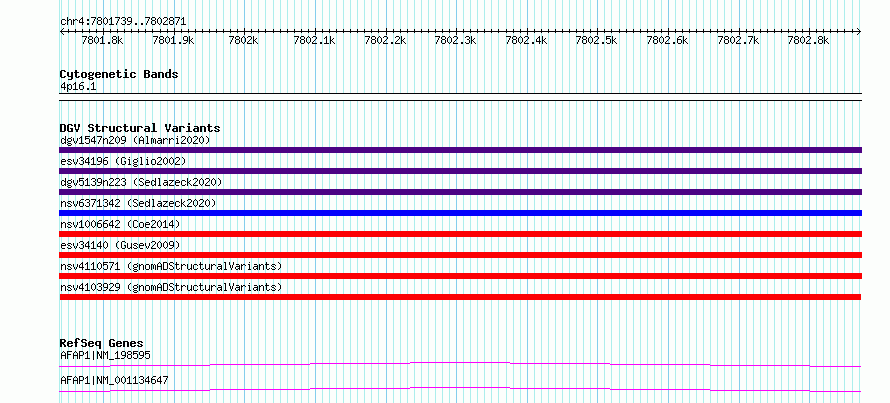Click the 7802.4k ruler tick label

point(526,41)
